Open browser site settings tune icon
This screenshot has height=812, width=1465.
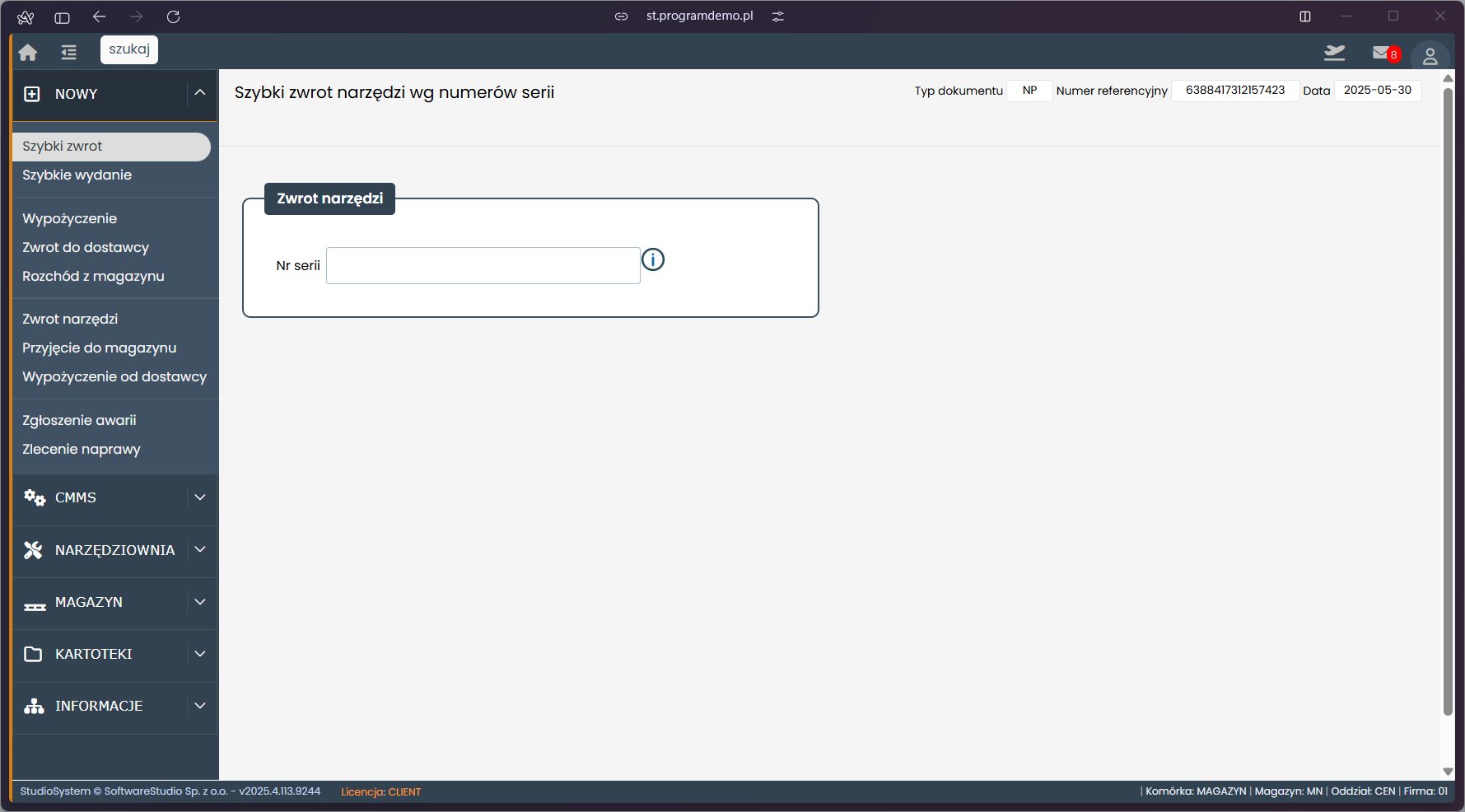coord(777,16)
